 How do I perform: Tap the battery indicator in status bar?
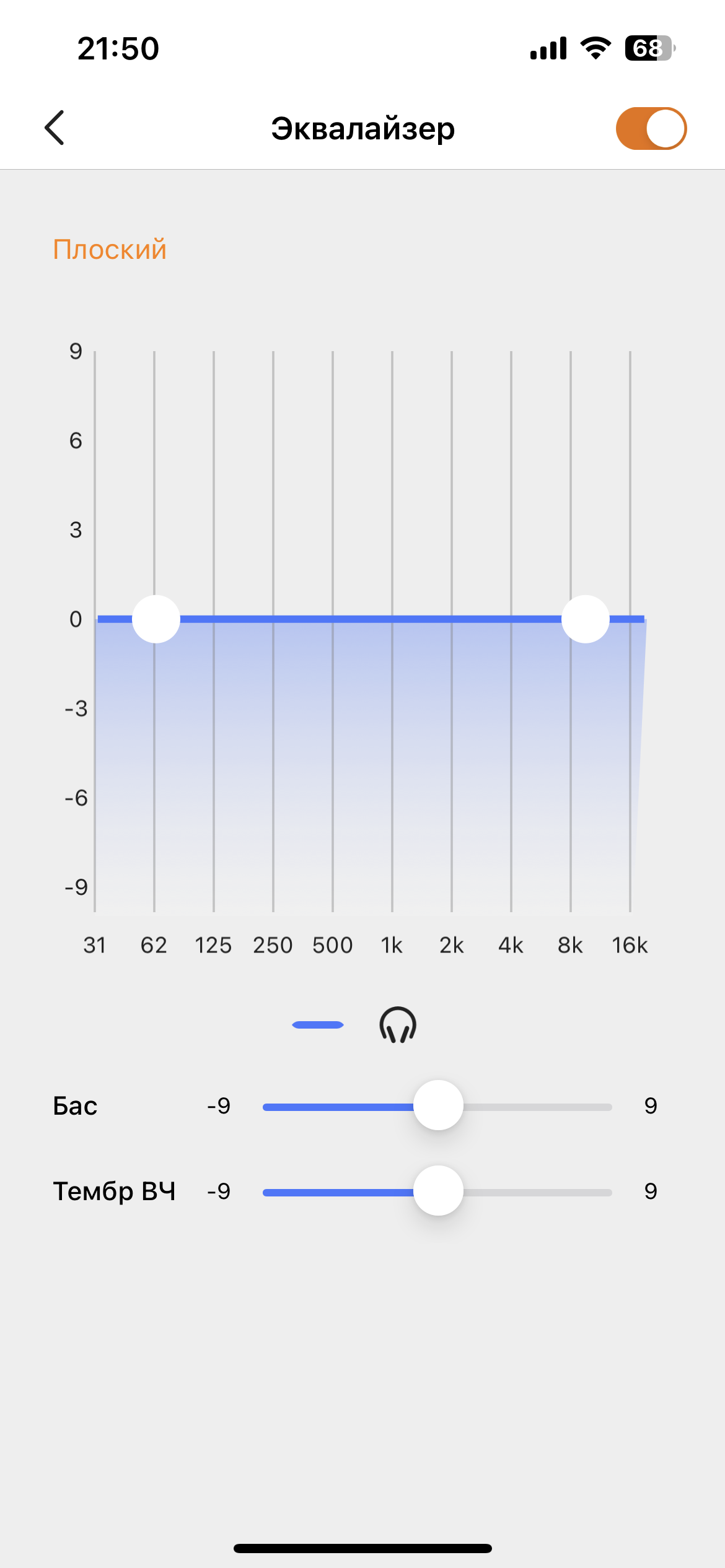point(649,48)
